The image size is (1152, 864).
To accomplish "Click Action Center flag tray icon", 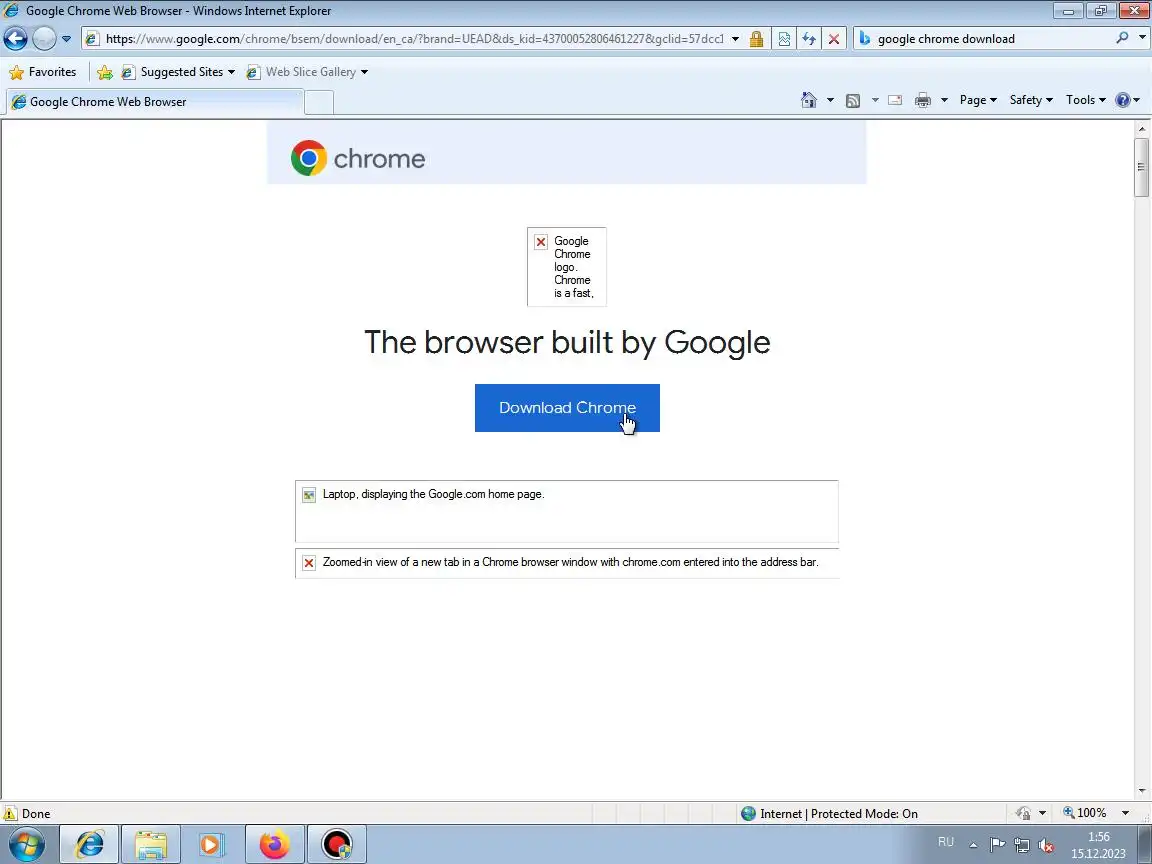I will pyautogui.click(x=997, y=845).
